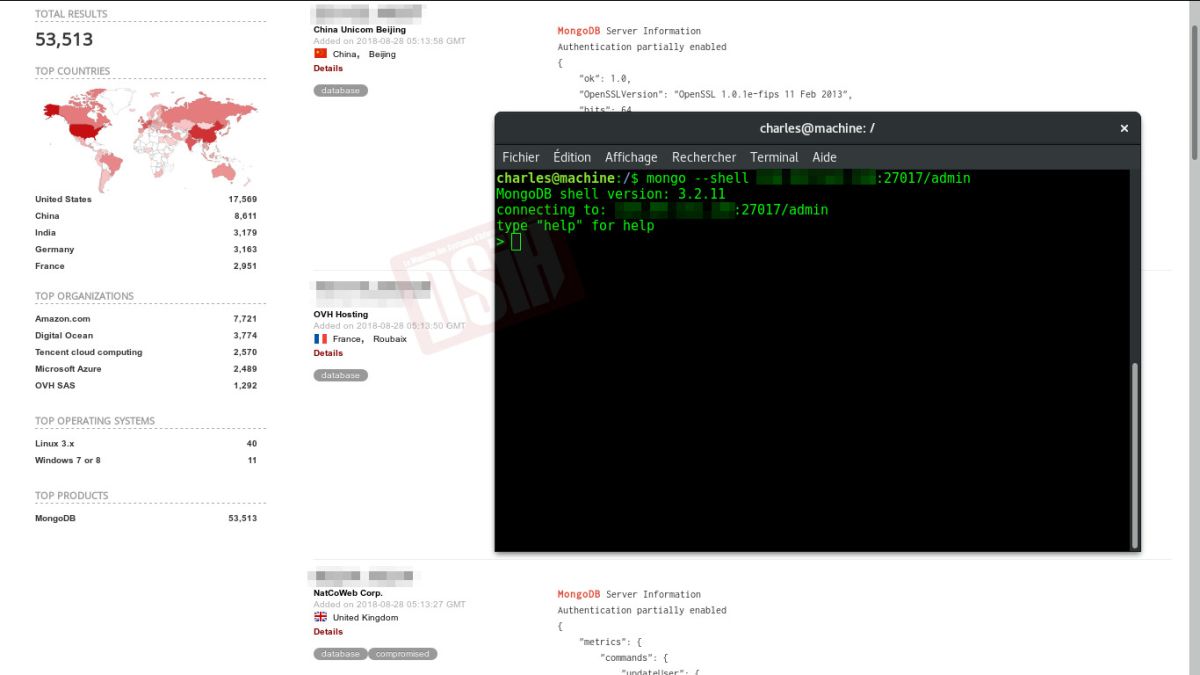Click the France flag icon
The width and height of the screenshot is (1200, 675).
[320, 339]
